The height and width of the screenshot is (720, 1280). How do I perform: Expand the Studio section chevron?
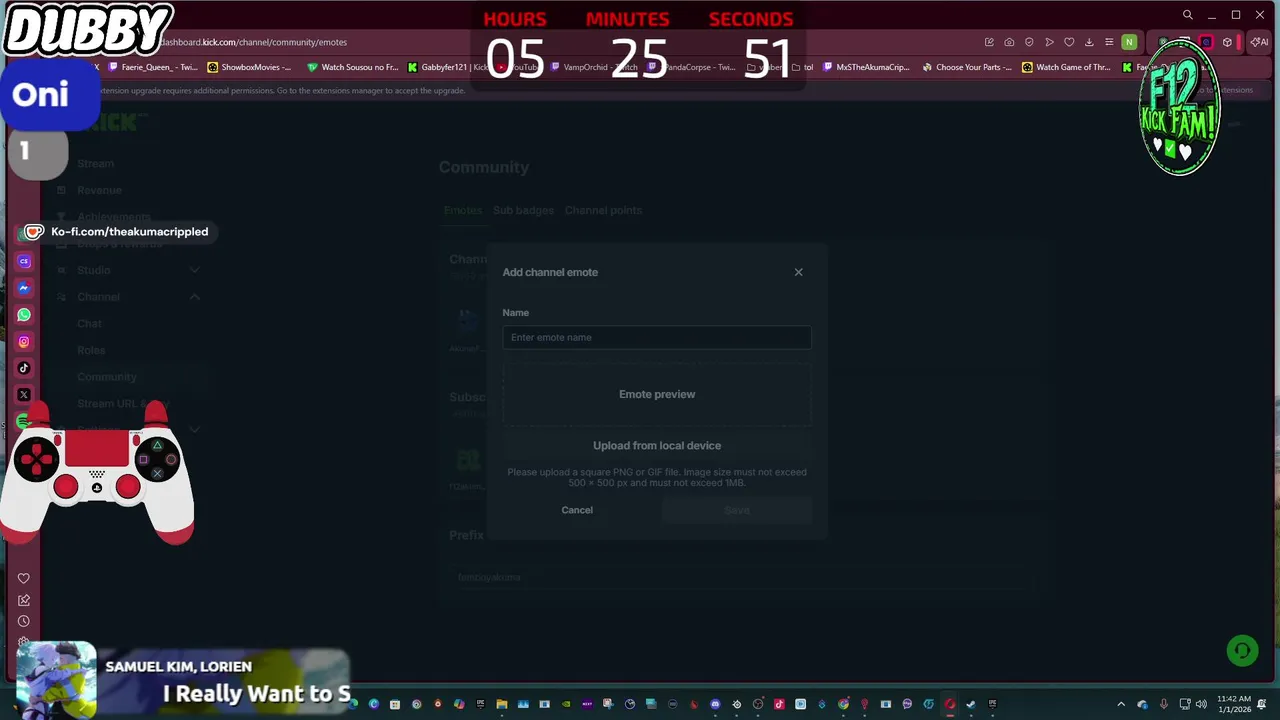click(x=194, y=270)
